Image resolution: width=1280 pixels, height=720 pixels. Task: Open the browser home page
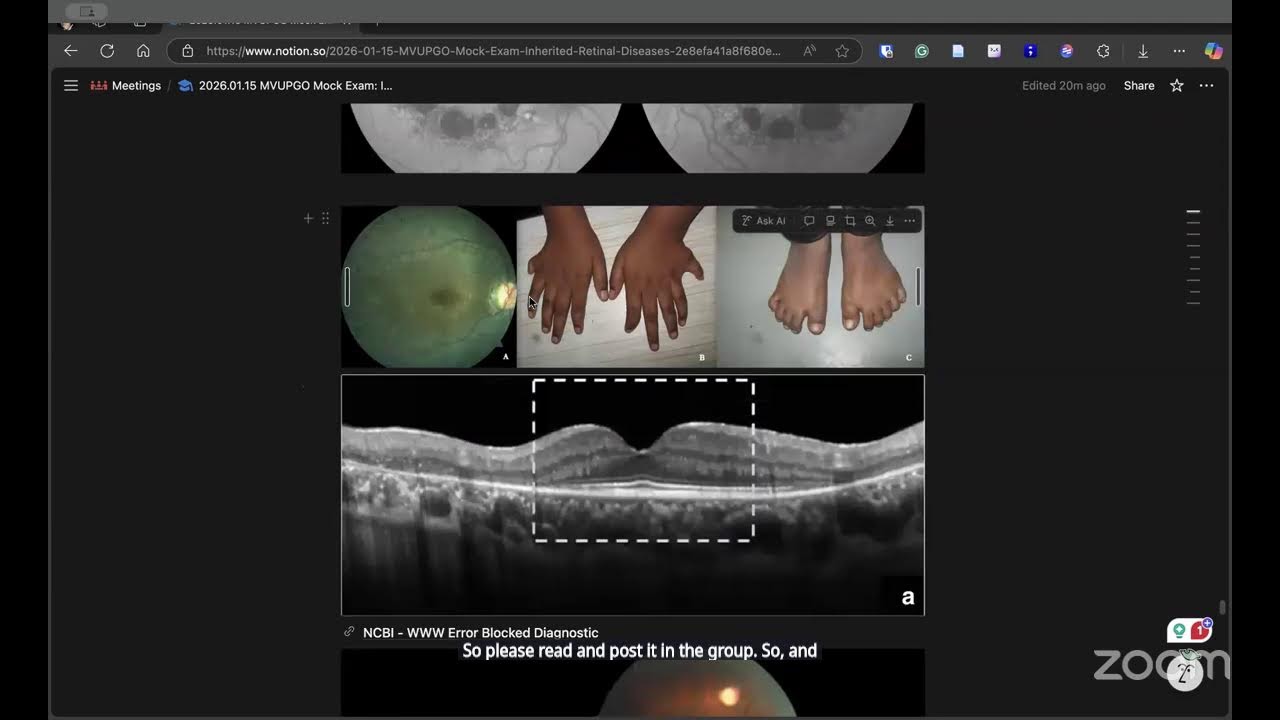(143, 51)
